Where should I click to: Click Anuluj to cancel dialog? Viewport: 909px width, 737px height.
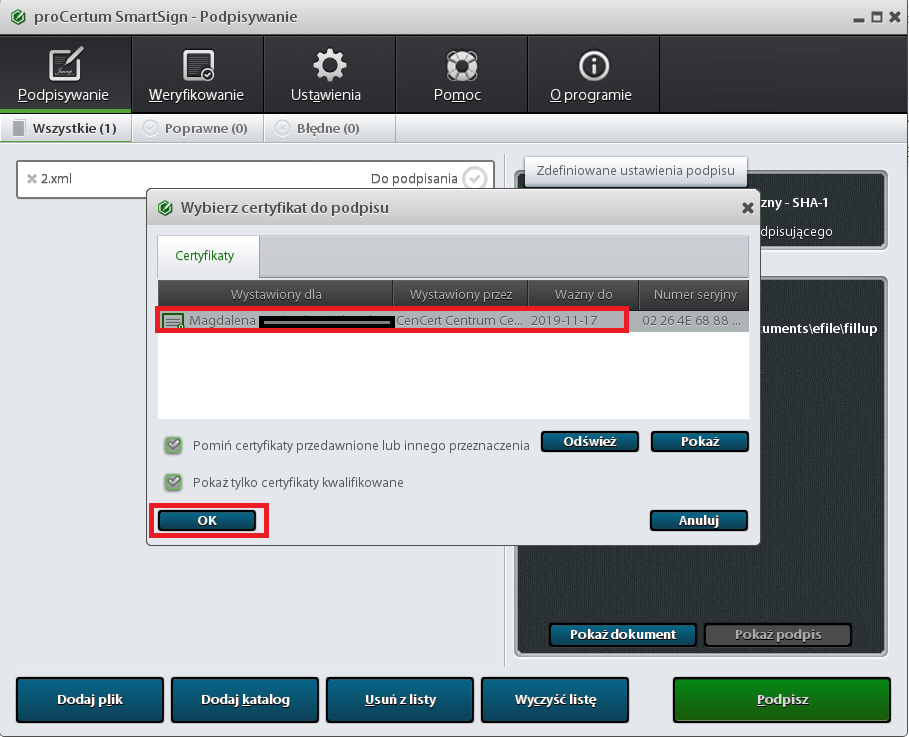(699, 520)
